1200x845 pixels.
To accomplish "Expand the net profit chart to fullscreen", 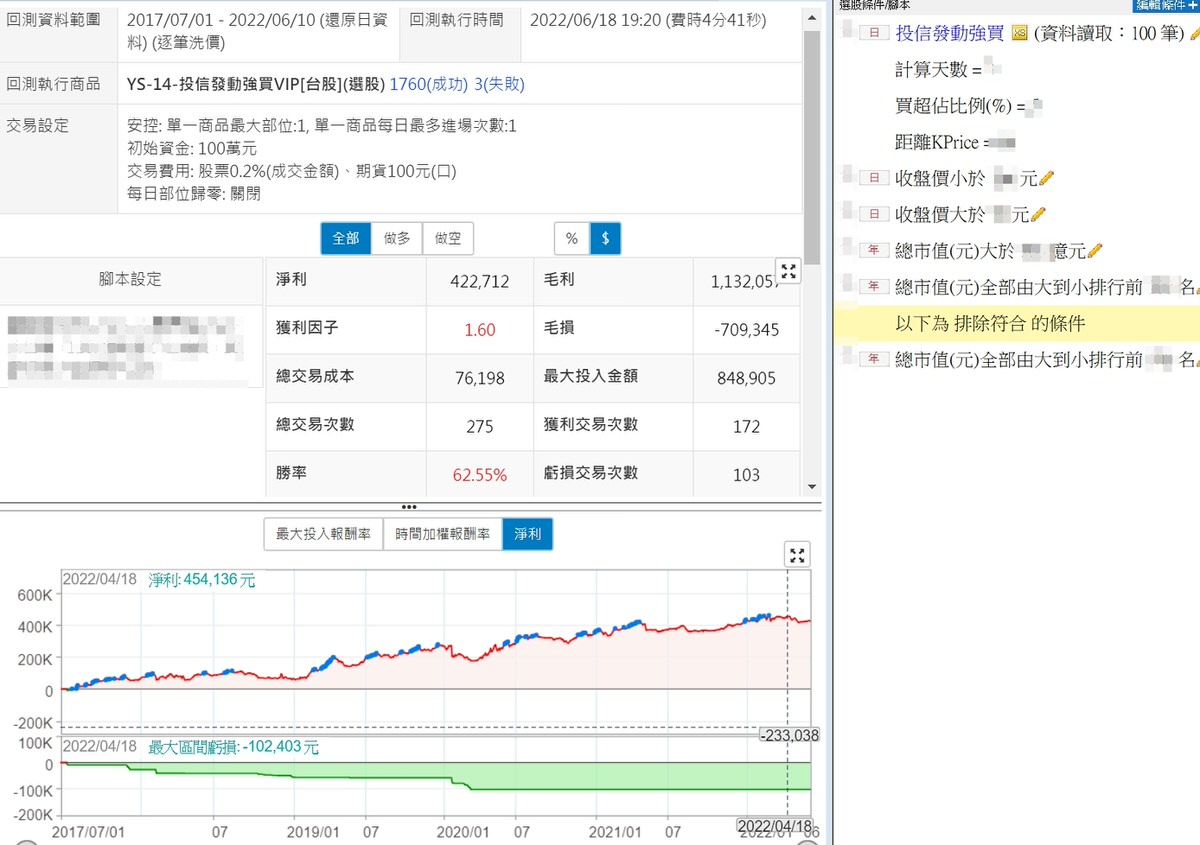I will click(x=797, y=556).
